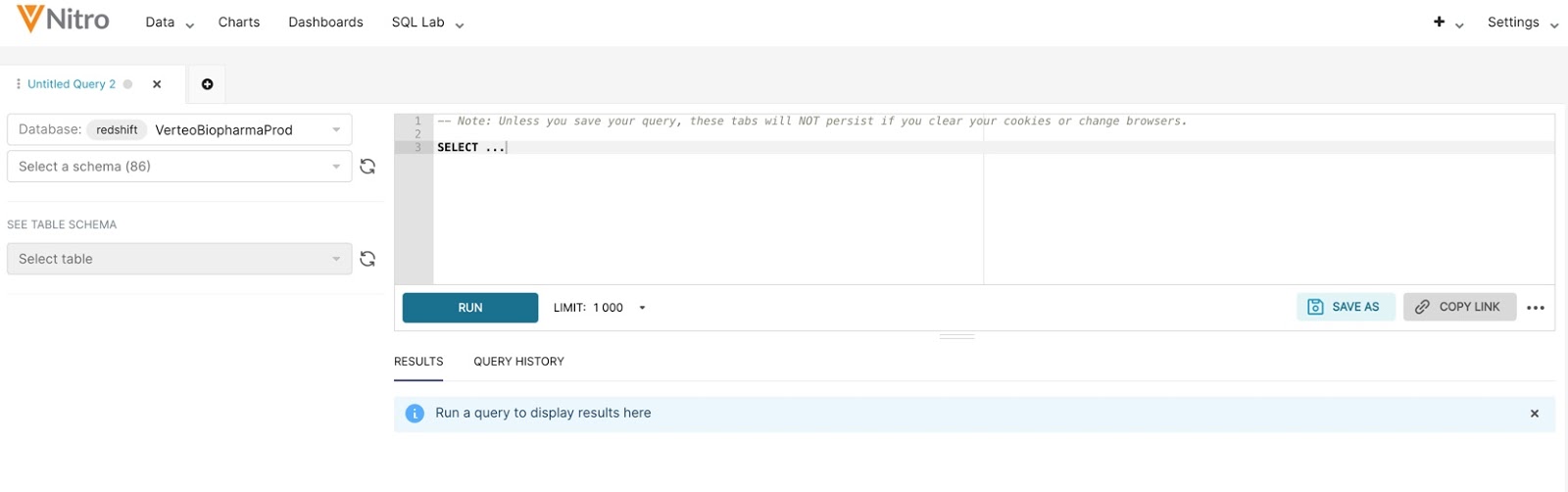Copy the query link
The height and width of the screenshot is (492, 1568).
[x=1458, y=308]
